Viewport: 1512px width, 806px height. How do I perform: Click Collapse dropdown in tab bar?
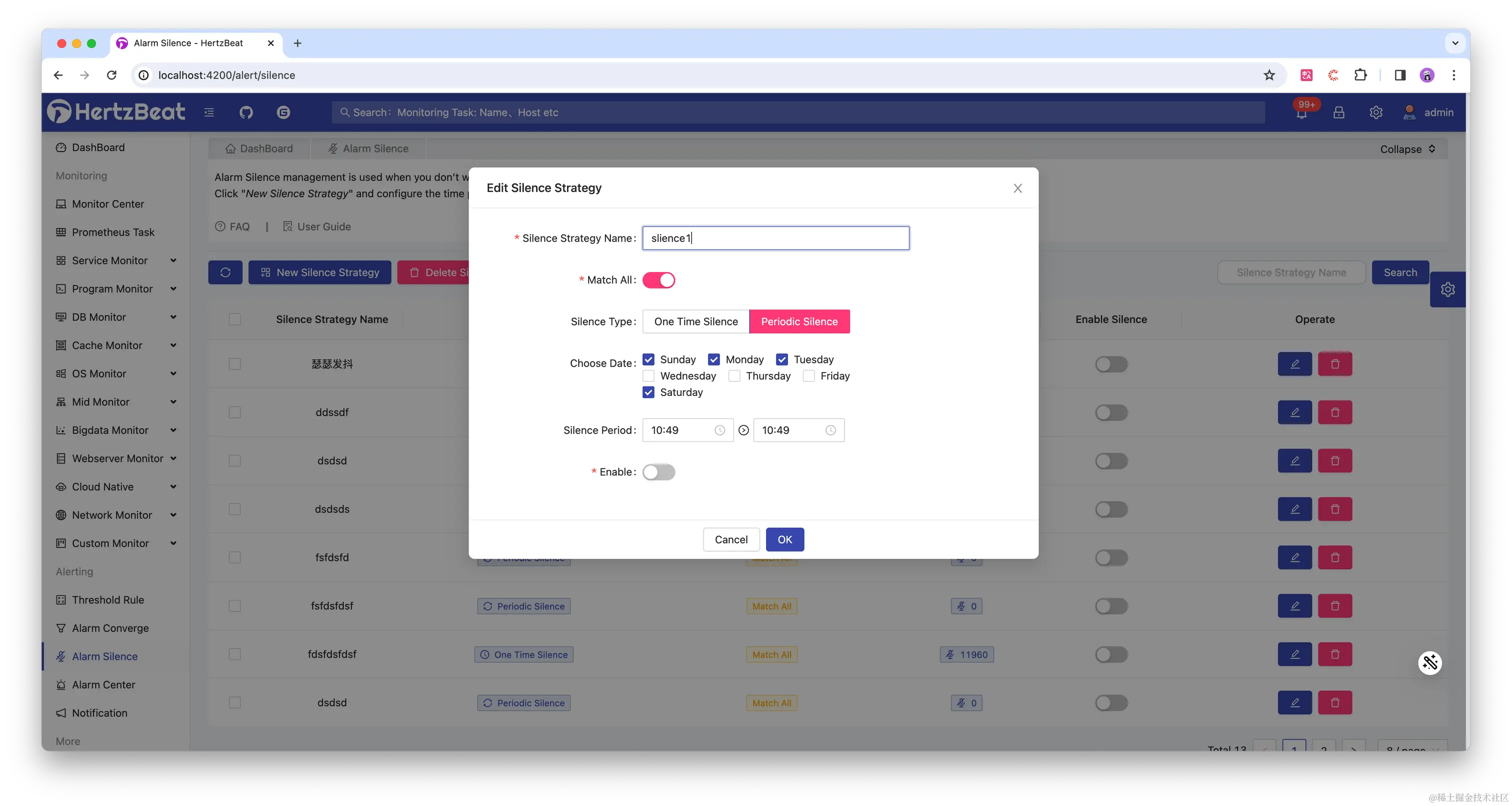(x=1407, y=149)
